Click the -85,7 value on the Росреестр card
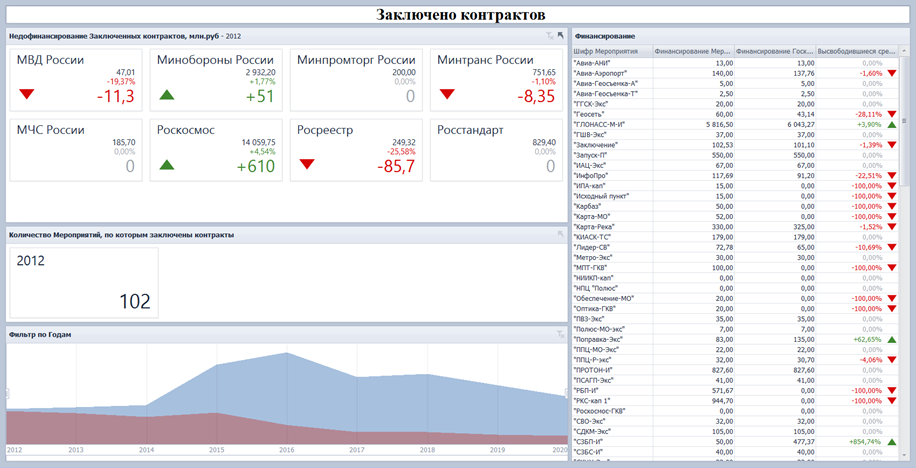916x468 pixels. tap(396, 167)
